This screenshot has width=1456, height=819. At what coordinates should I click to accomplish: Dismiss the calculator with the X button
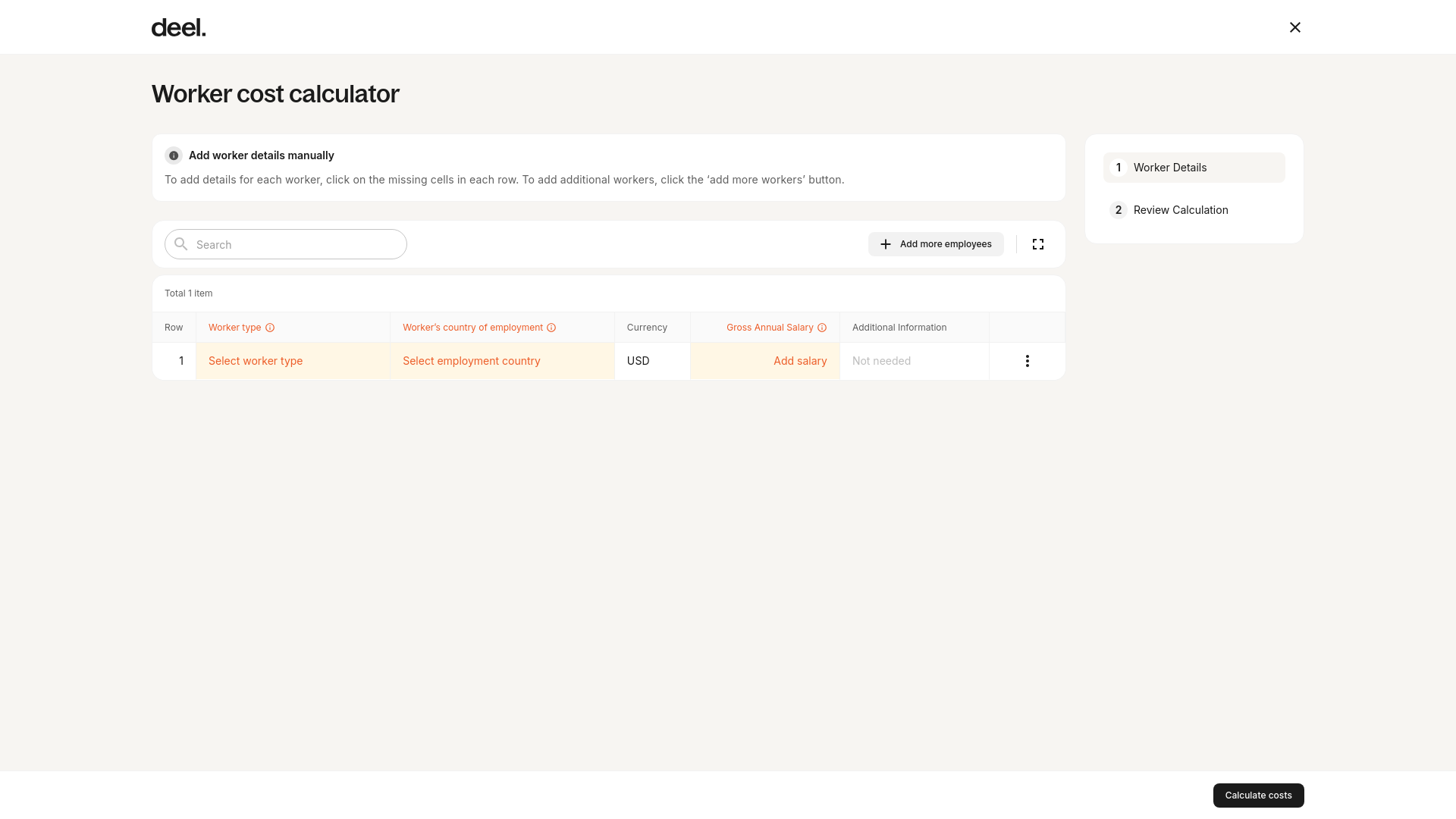pos(1294,27)
